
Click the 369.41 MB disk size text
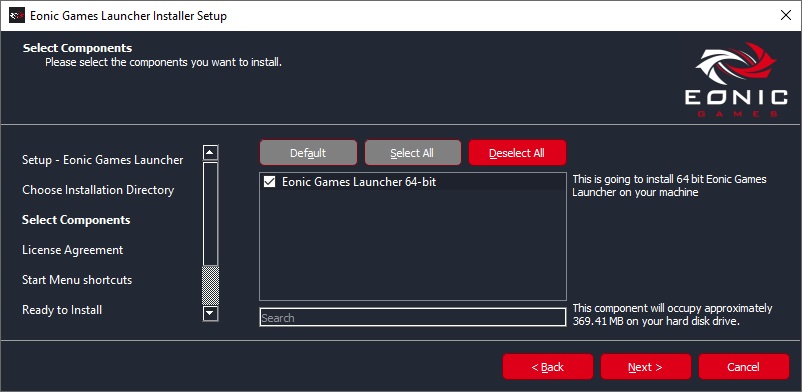point(672,315)
